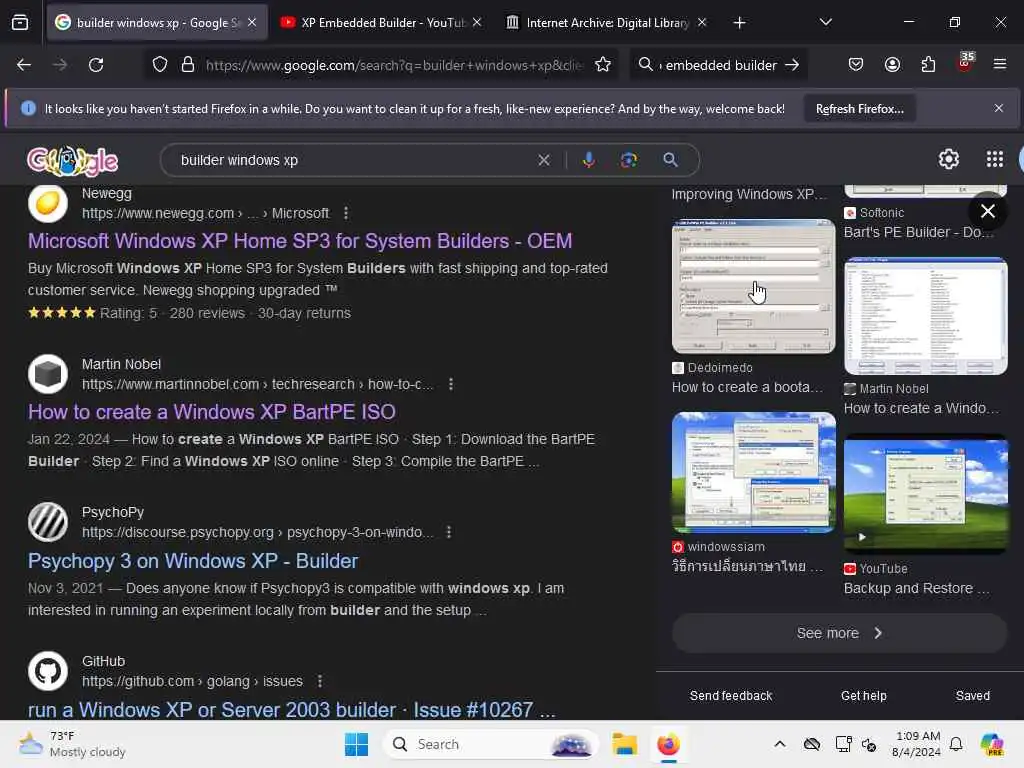Open Psychopy 3 on Windows XP link
The width and height of the screenshot is (1024, 768).
[x=193, y=561]
